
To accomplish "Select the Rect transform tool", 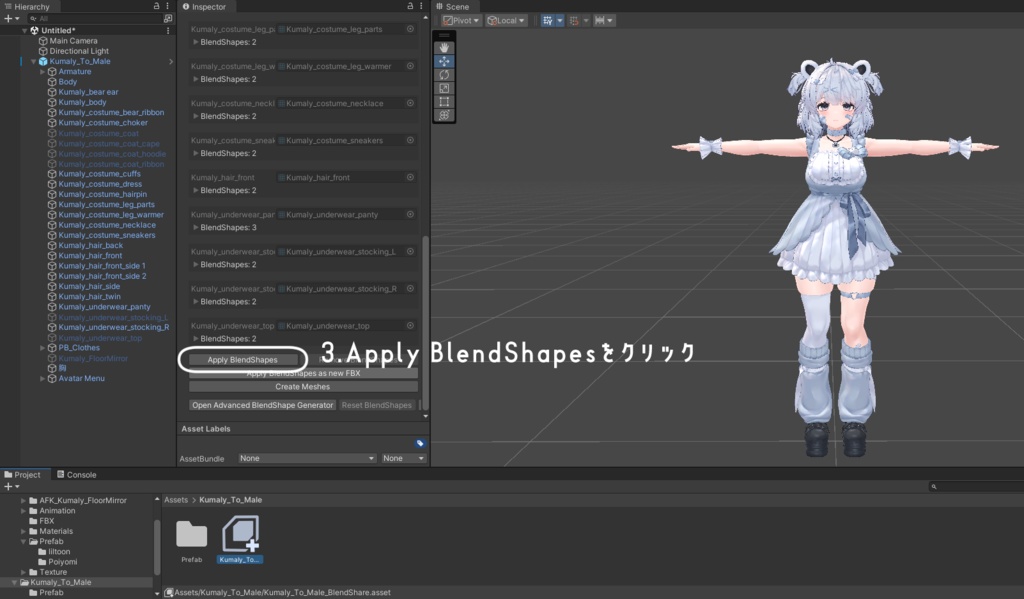I will (x=445, y=102).
